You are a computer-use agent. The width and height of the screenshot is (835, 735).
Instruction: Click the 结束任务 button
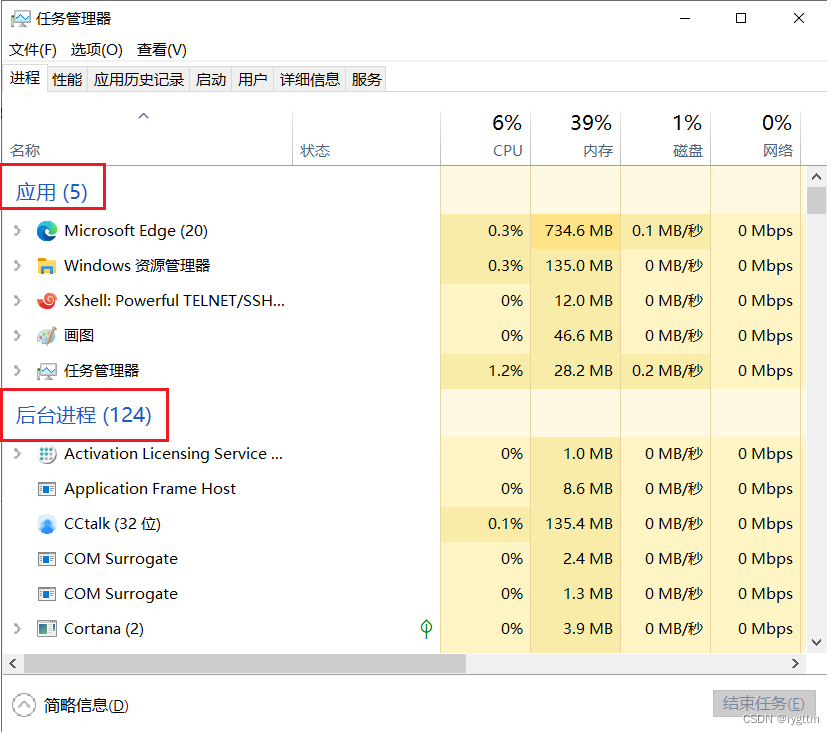click(764, 704)
